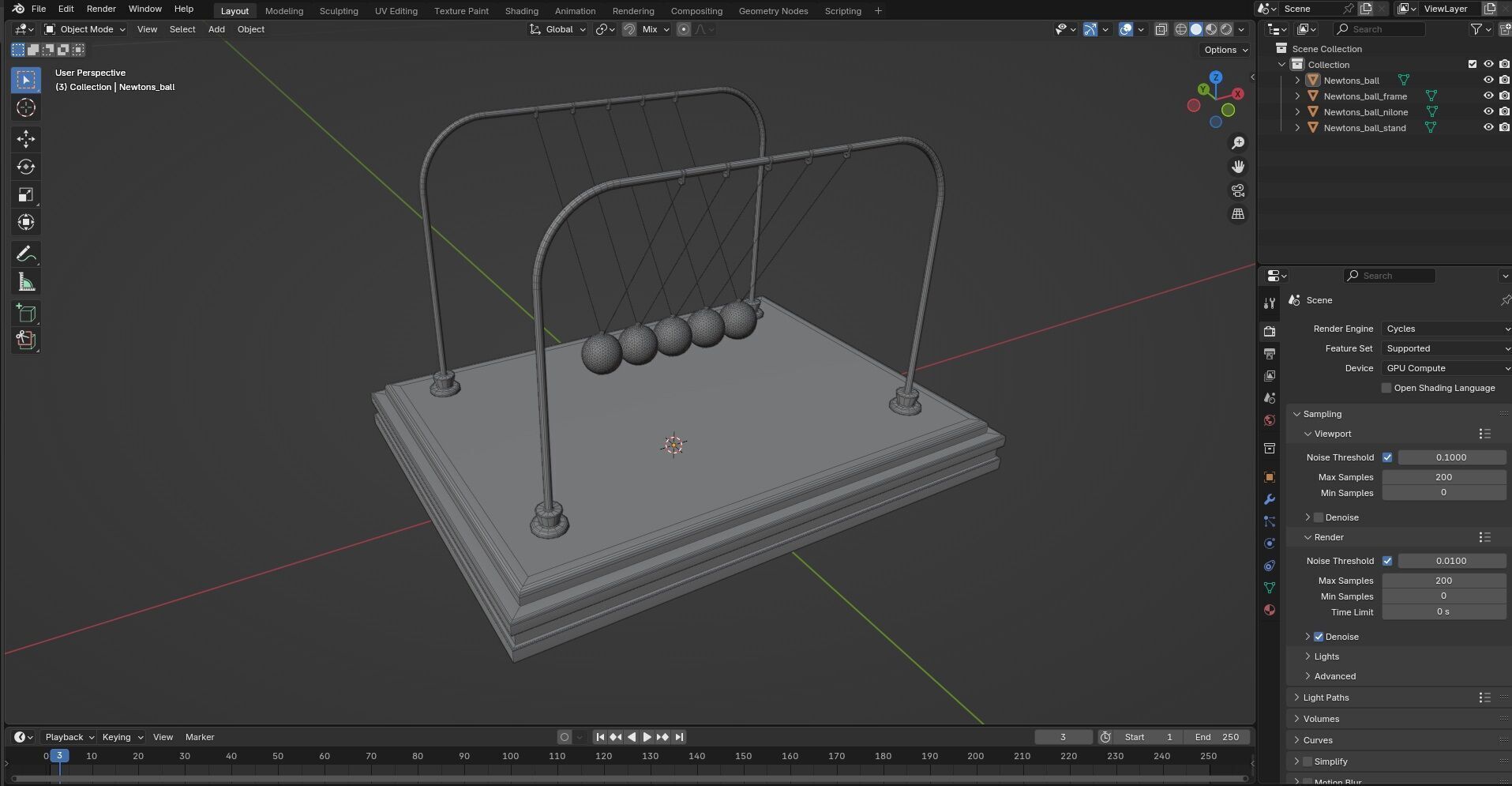1512x786 pixels.
Task: Select the Measure tool
Action: (26, 282)
